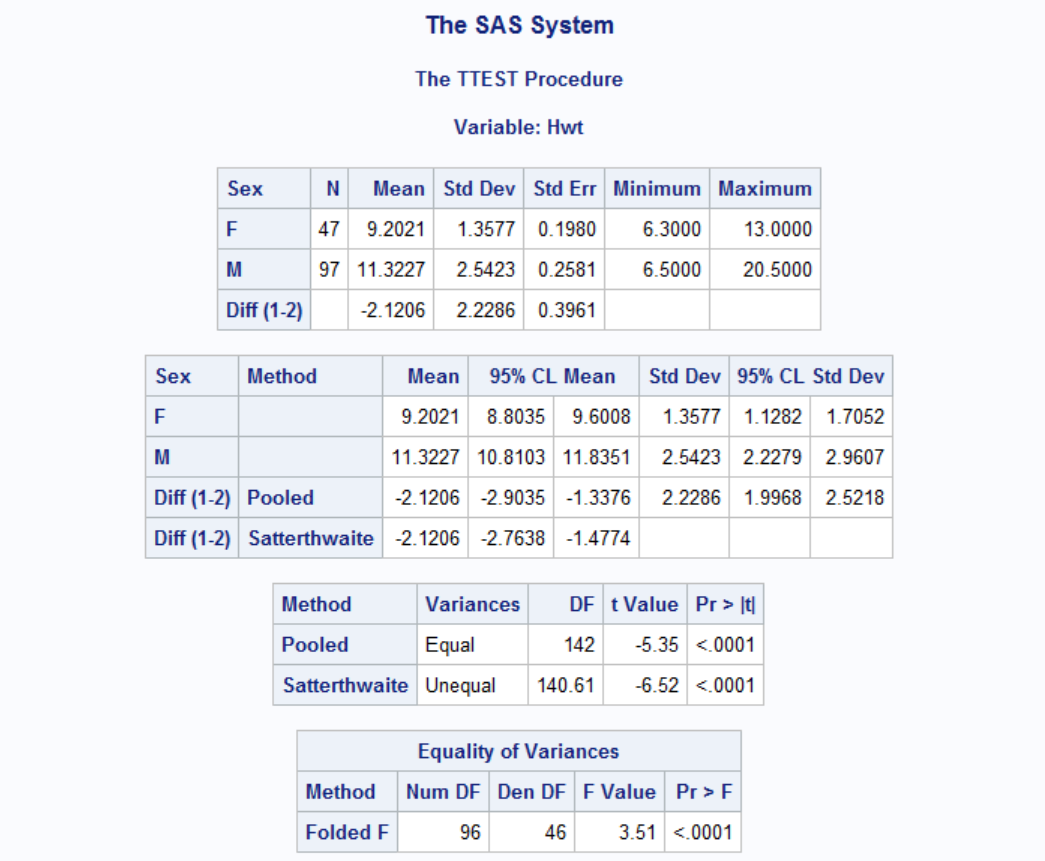Screen dimensions: 1045x861
Task: Click the "Equality of Variances" table title
Action: (x=518, y=751)
